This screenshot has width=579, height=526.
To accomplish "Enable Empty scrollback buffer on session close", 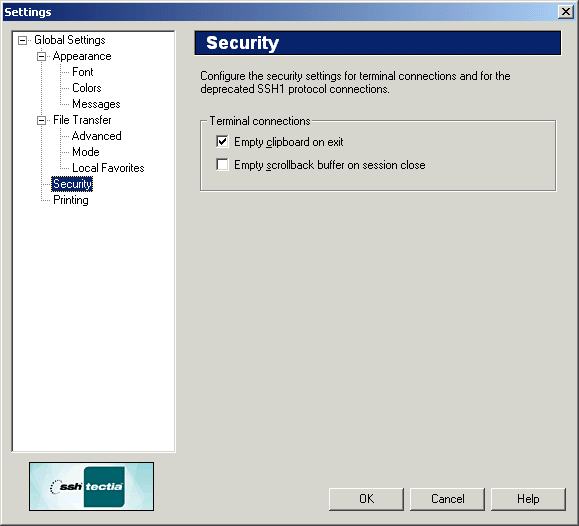I will click(222, 164).
